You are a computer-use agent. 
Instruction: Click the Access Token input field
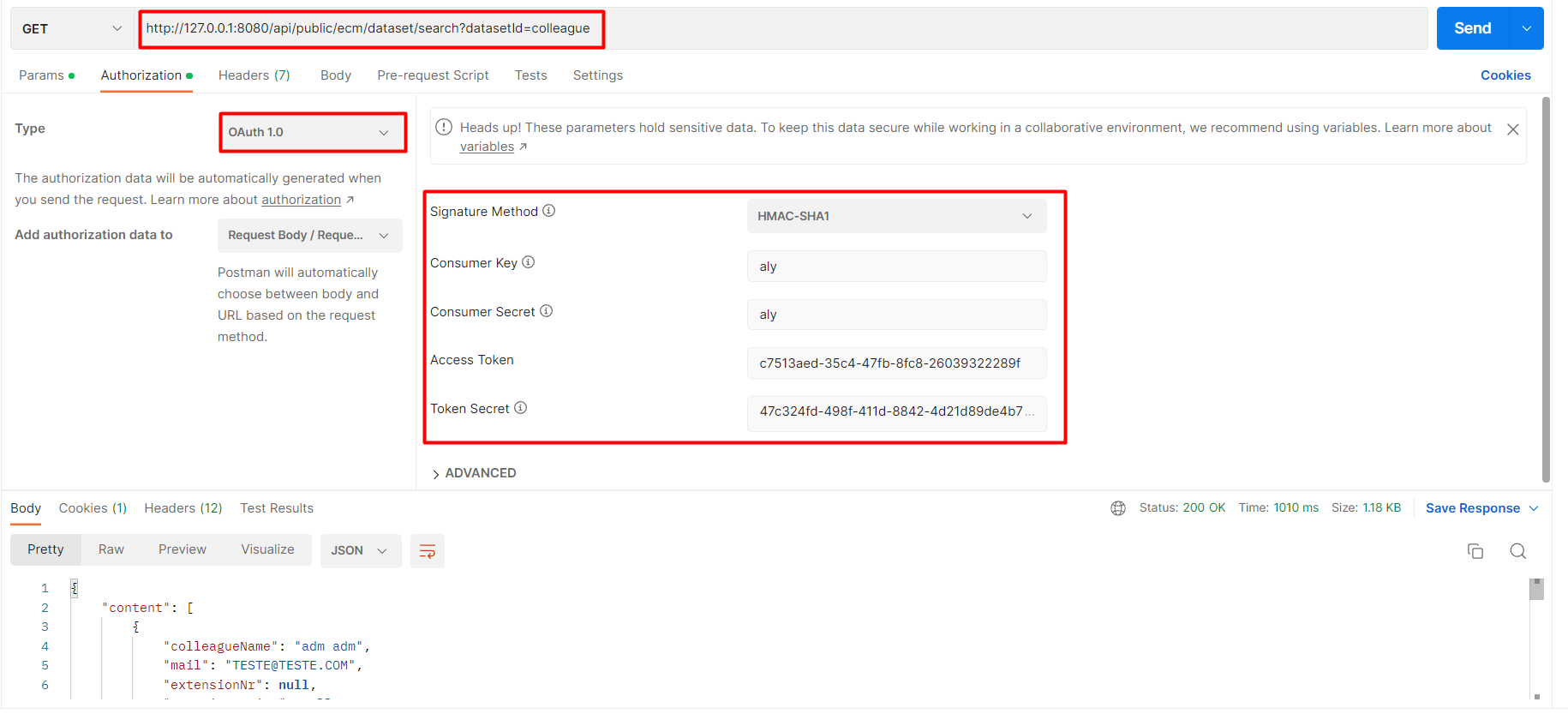point(897,363)
